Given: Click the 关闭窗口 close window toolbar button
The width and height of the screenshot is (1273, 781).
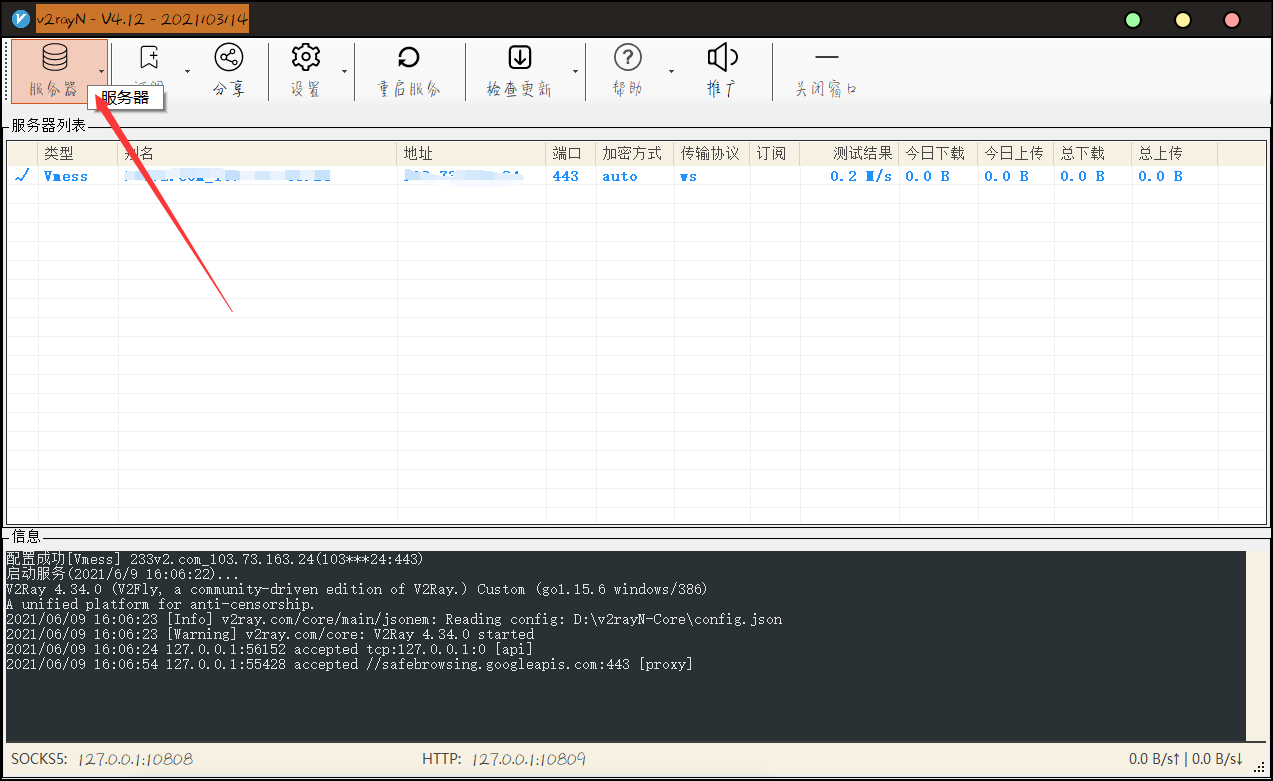Looking at the screenshot, I should click(826, 71).
